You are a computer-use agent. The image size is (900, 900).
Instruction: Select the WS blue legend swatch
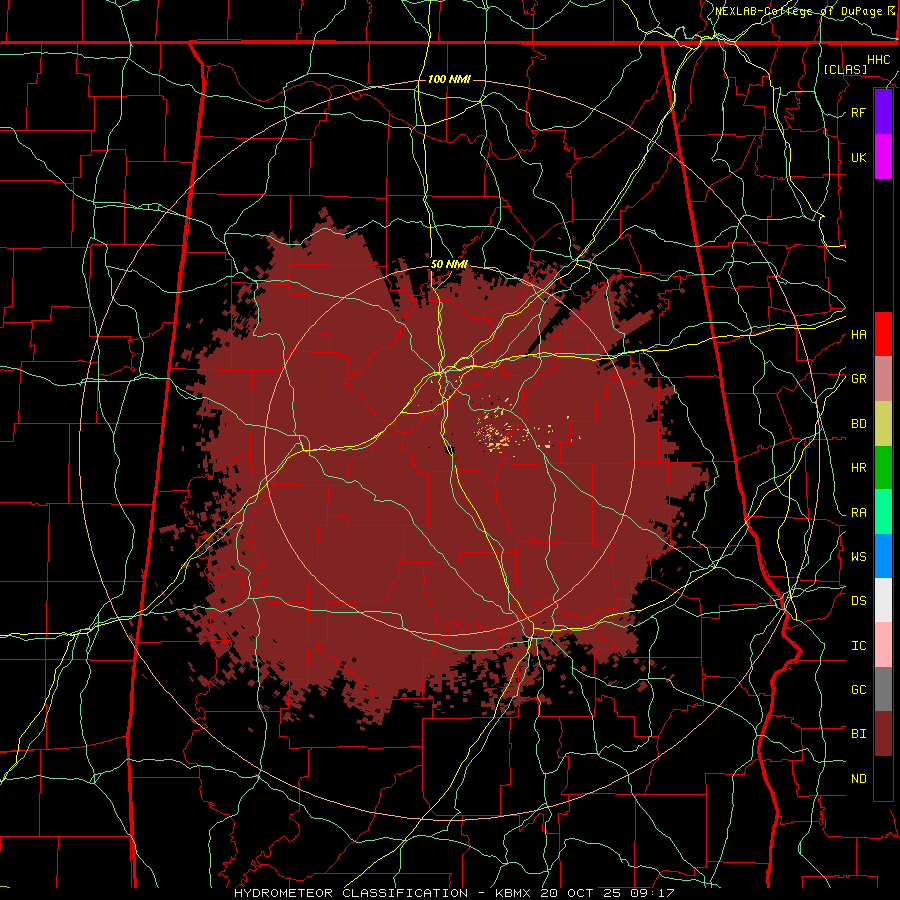pyautogui.click(x=883, y=556)
